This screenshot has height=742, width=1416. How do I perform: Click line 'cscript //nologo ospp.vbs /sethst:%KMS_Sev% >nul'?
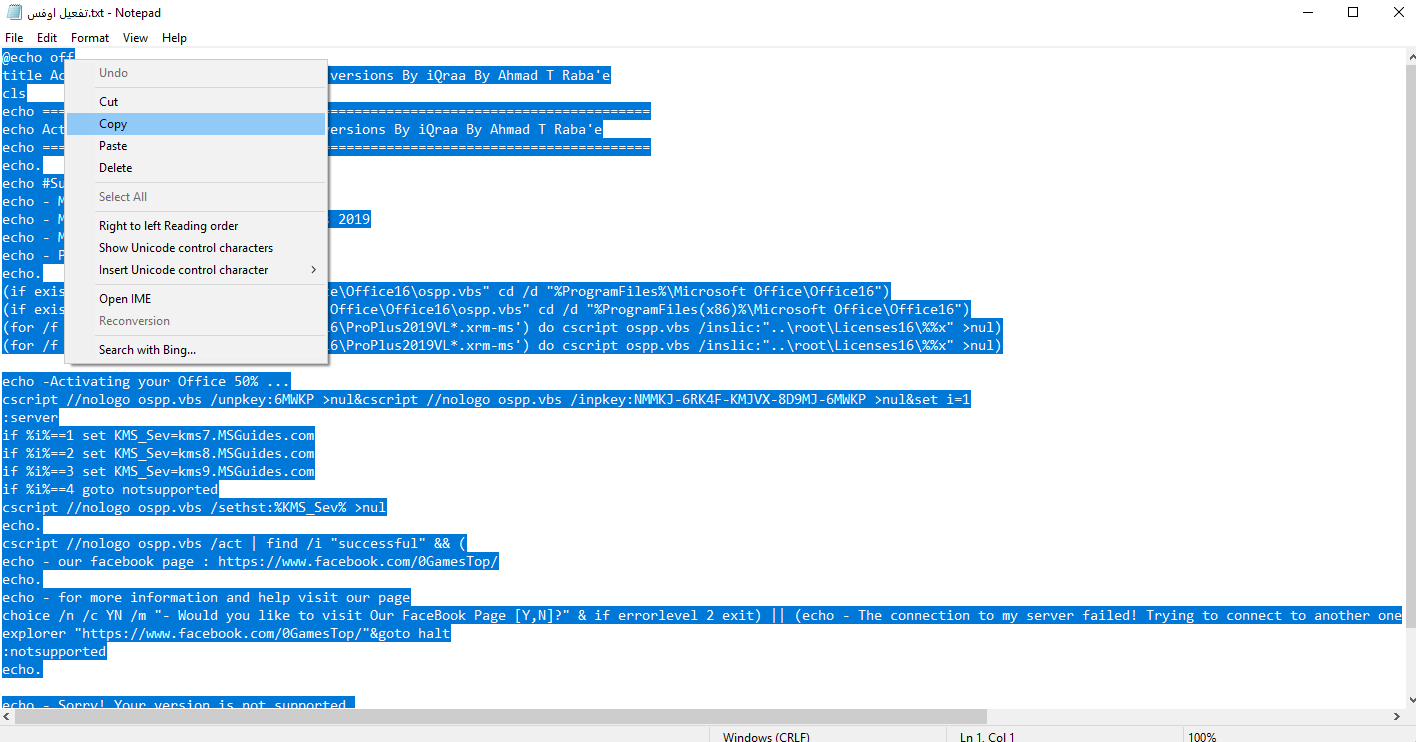(x=194, y=508)
